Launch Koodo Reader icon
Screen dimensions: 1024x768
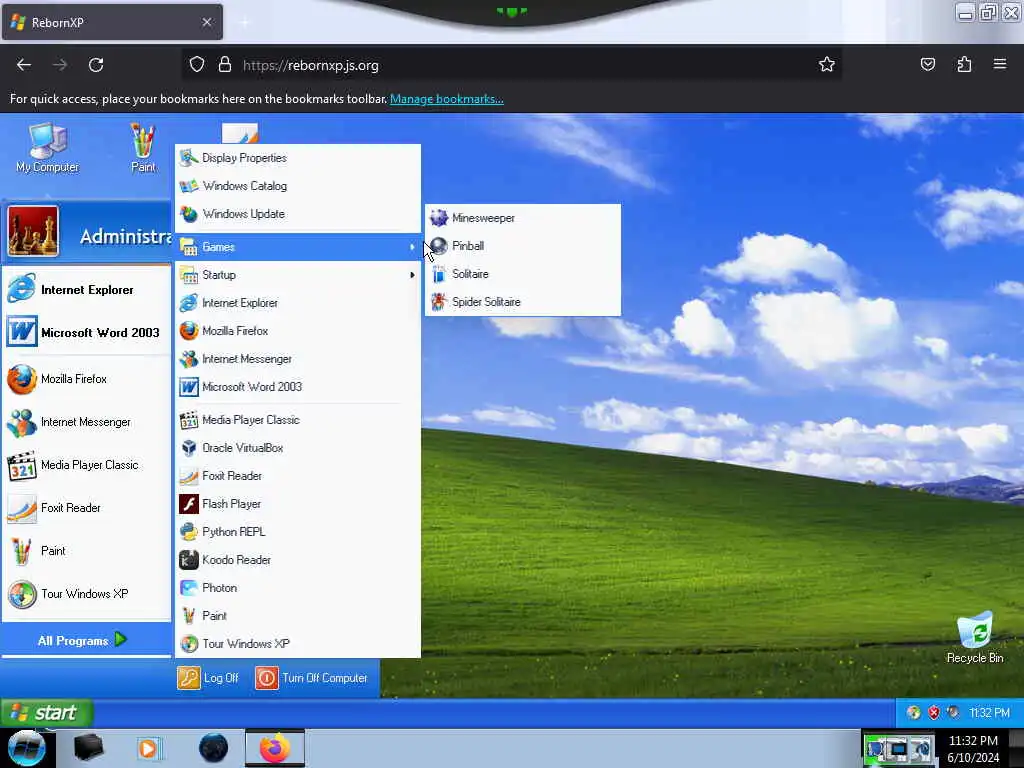tap(189, 560)
